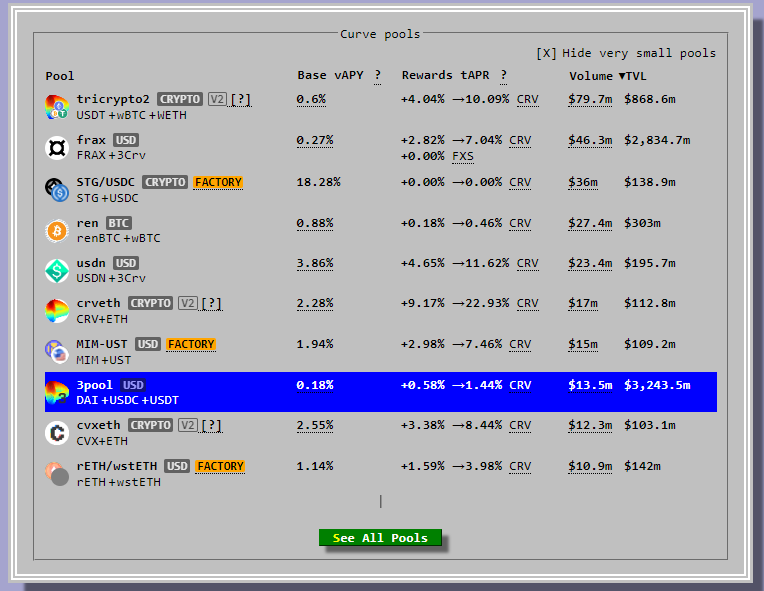Click the $10.9m volume value
Image resolution: width=764 pixels, height=591 pixels.
tap(590, 466)
